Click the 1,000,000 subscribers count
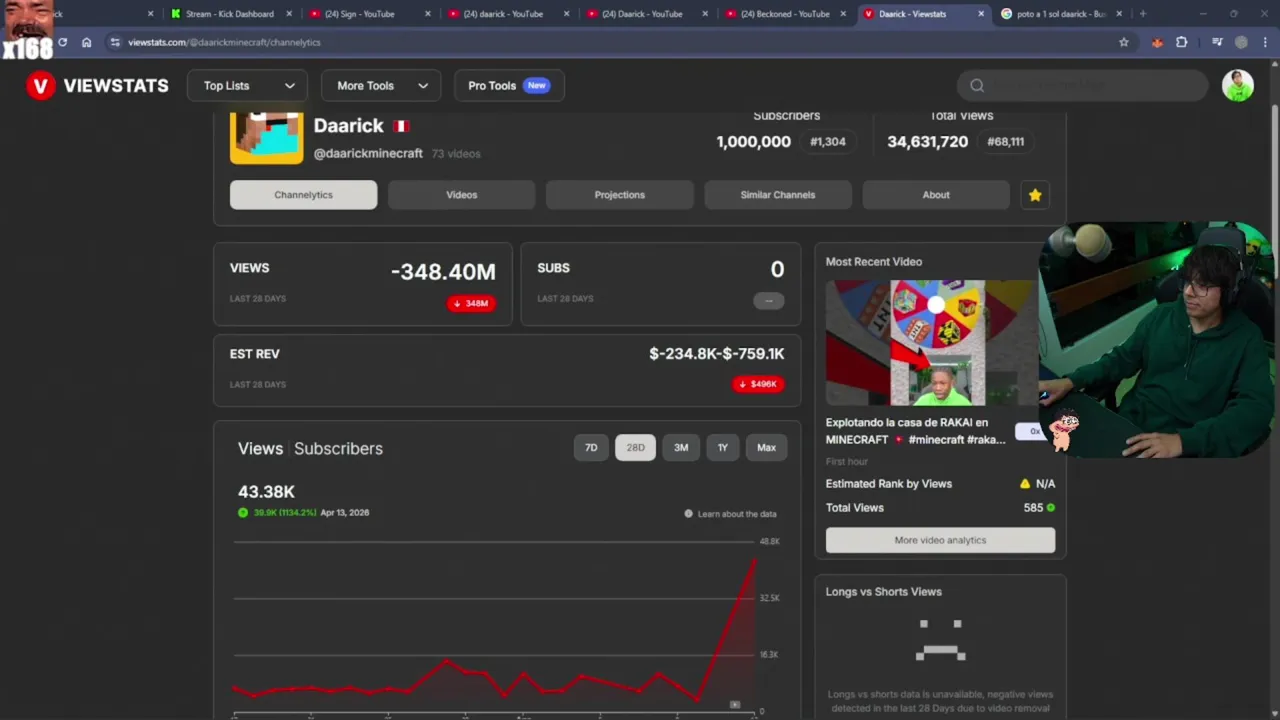This screenshot has width=1280, height=720. click(x=753, y=142)
